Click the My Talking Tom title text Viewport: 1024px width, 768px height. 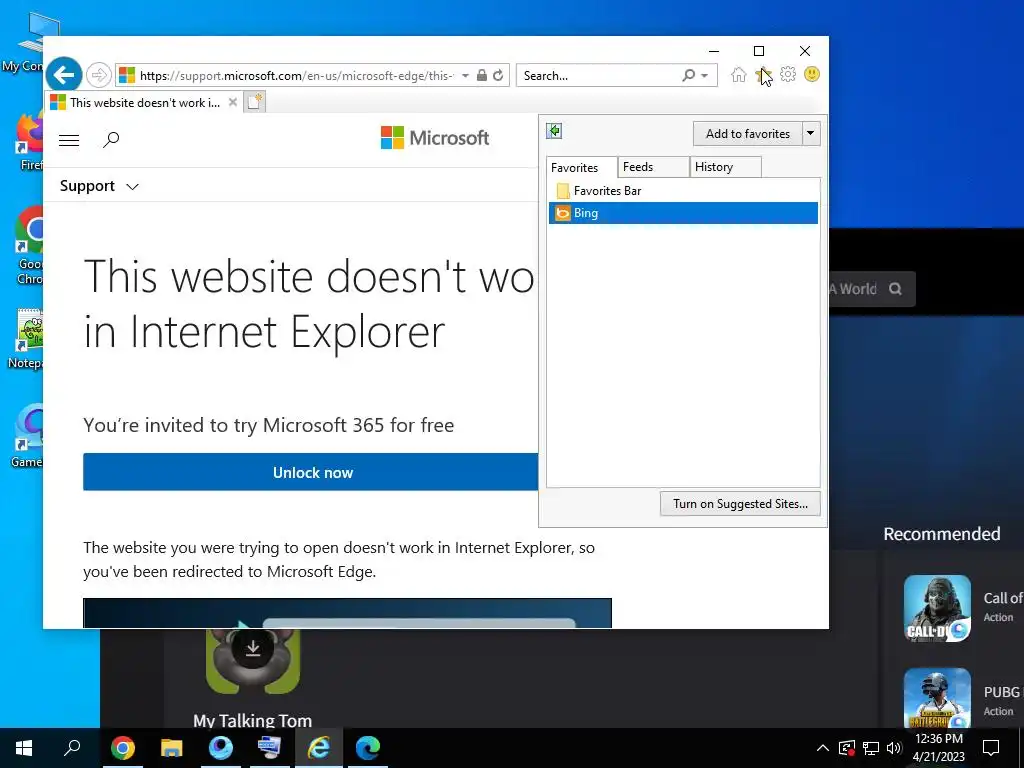[253, 720]
